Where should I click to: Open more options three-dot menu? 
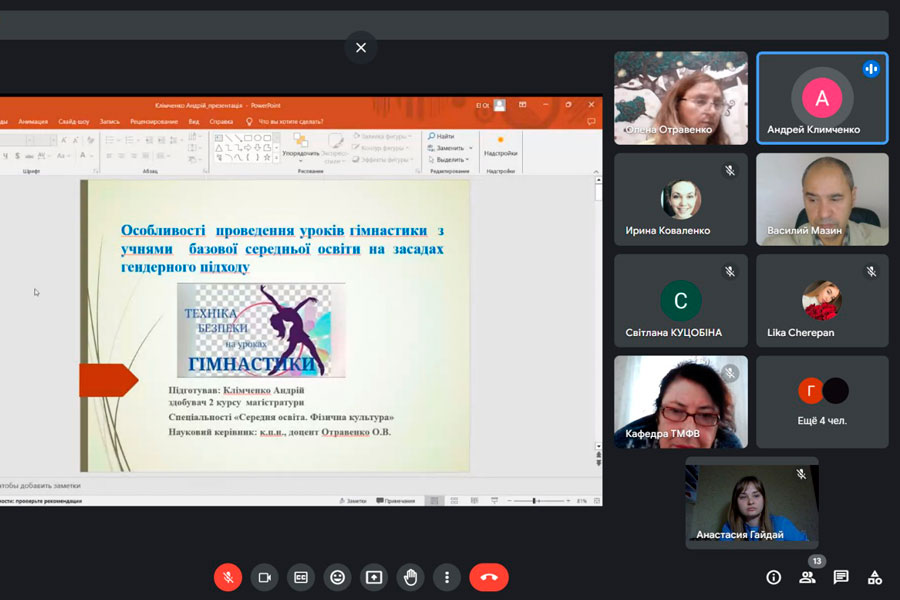[447, 577]
